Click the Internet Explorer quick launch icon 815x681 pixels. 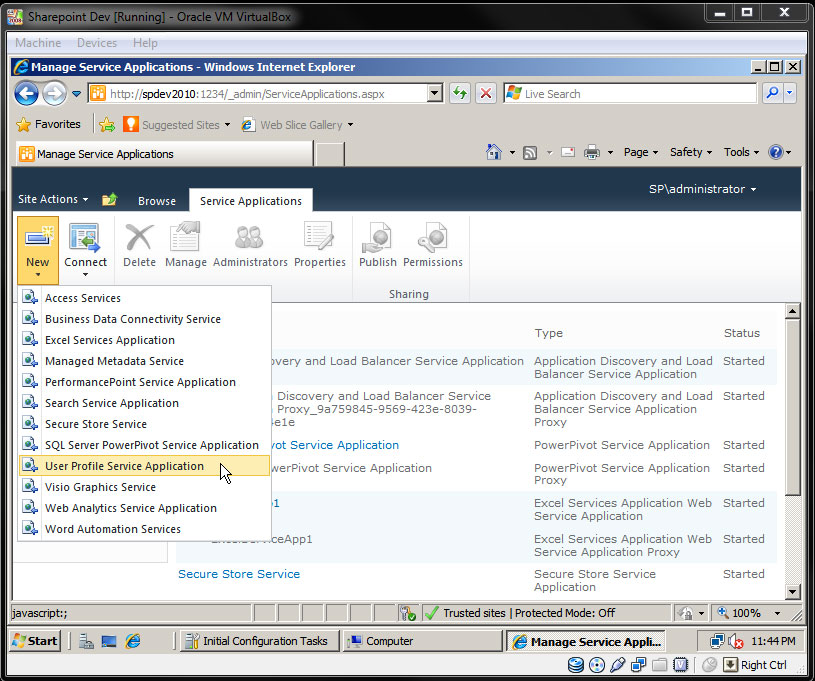133,641
